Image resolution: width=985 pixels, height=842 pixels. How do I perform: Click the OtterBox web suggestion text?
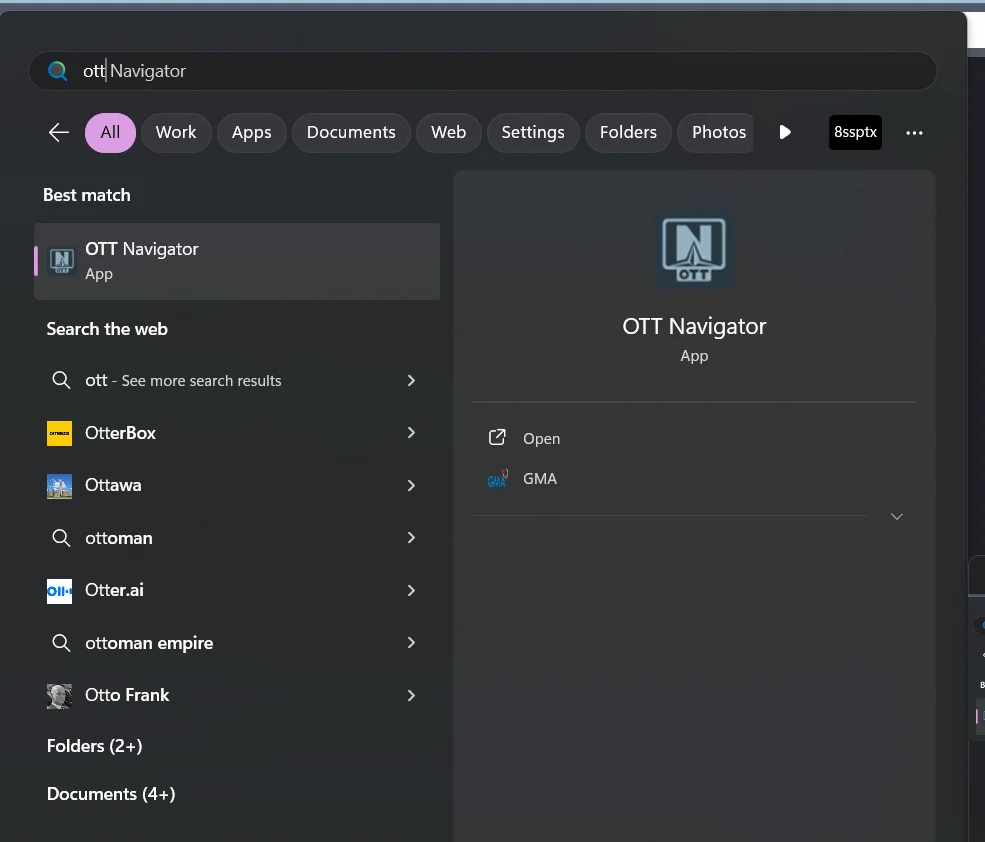click(120, 433)
